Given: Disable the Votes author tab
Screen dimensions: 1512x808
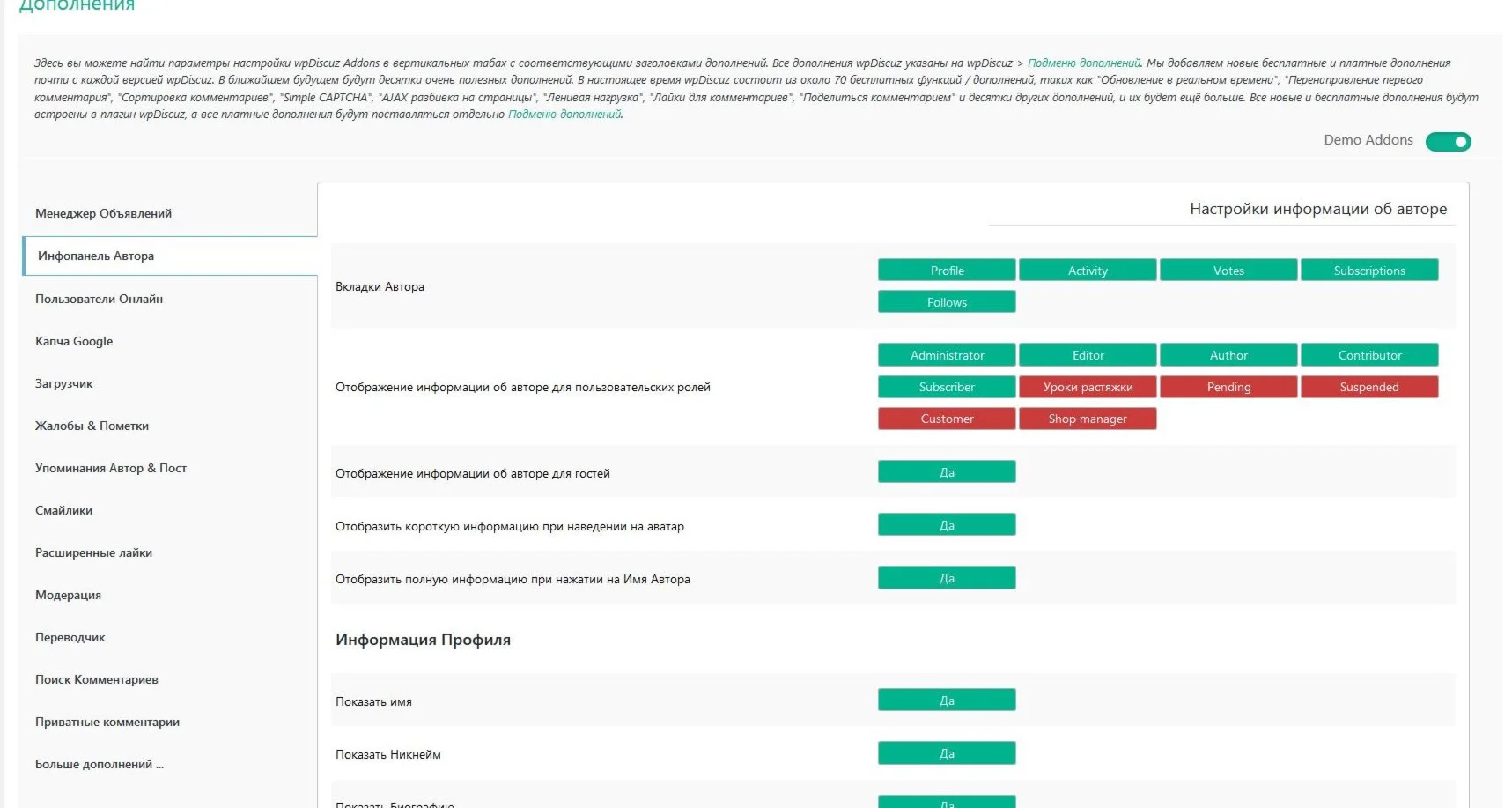Looking at the screenshot, I should [1228, 271].
